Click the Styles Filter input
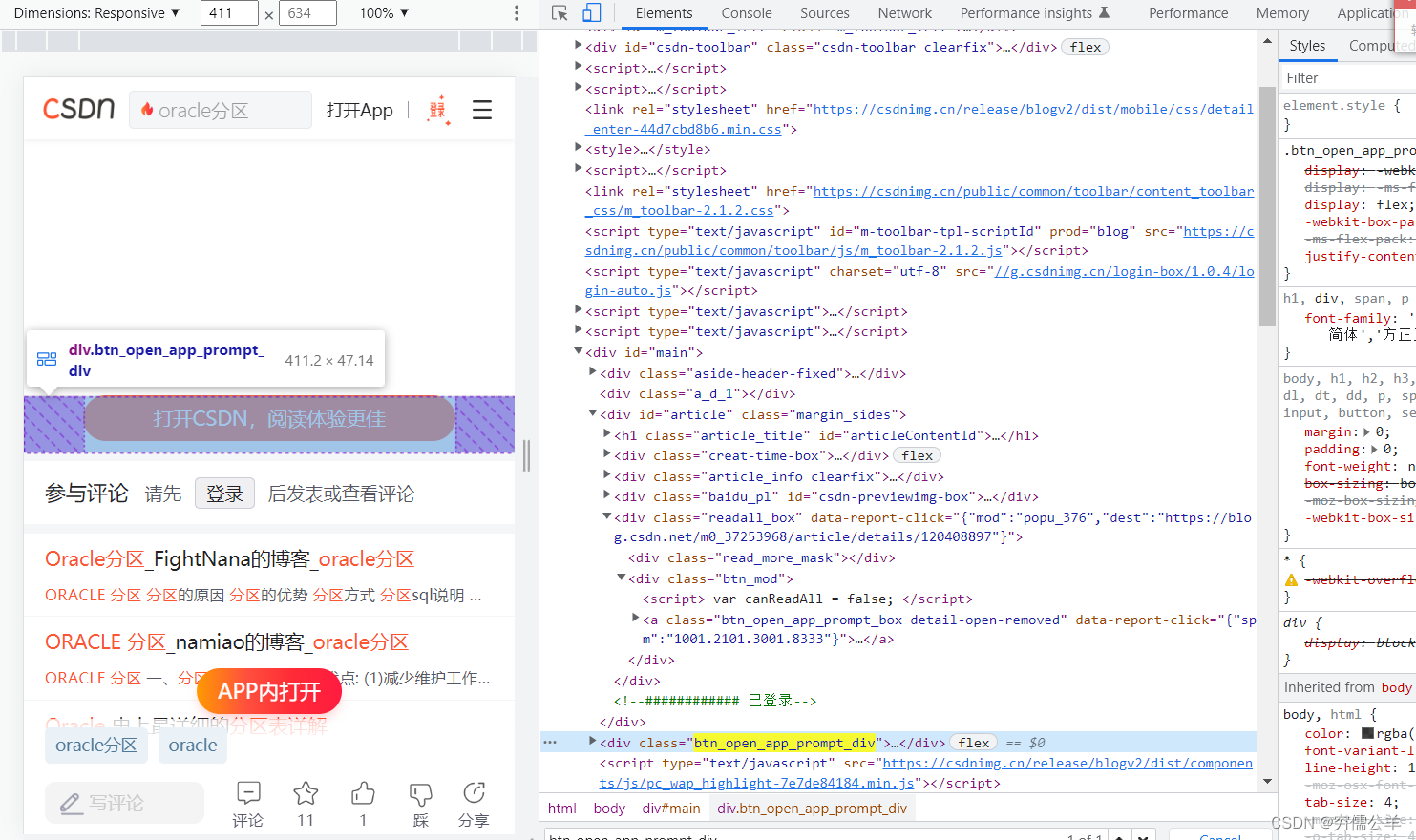This screenshot has height=840, width=1416. [1346, 78]
